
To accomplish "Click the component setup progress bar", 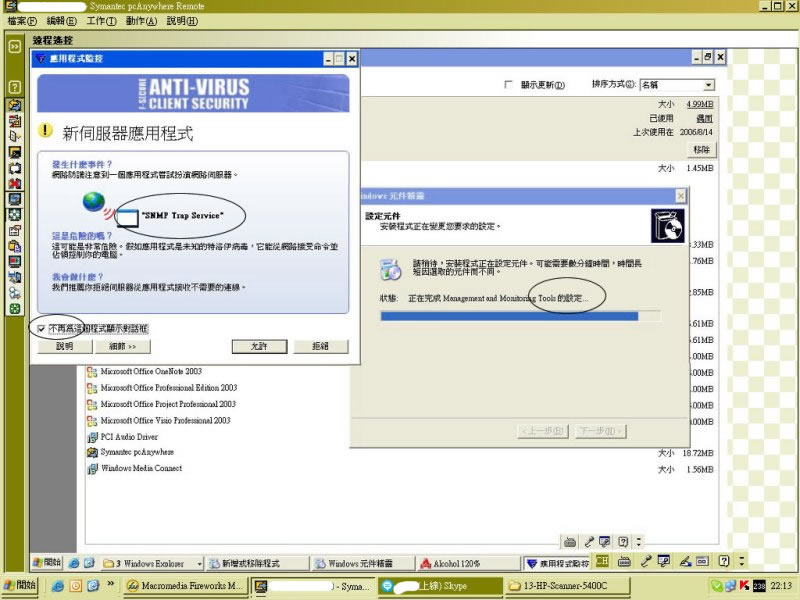I will point(520,316).
